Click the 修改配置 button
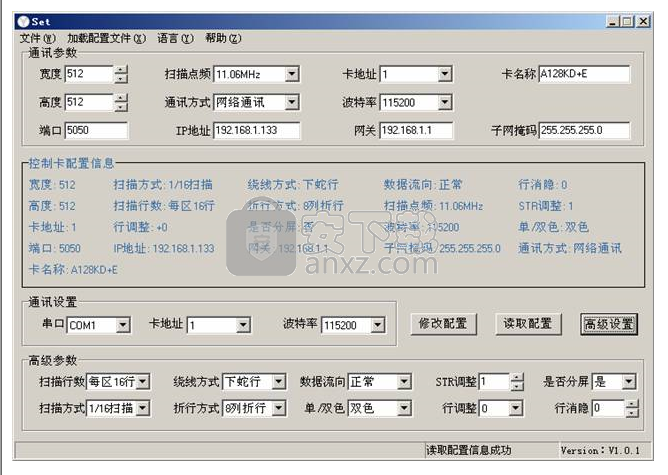This screenshot has width=668, height=475. [x=443, y=324]
